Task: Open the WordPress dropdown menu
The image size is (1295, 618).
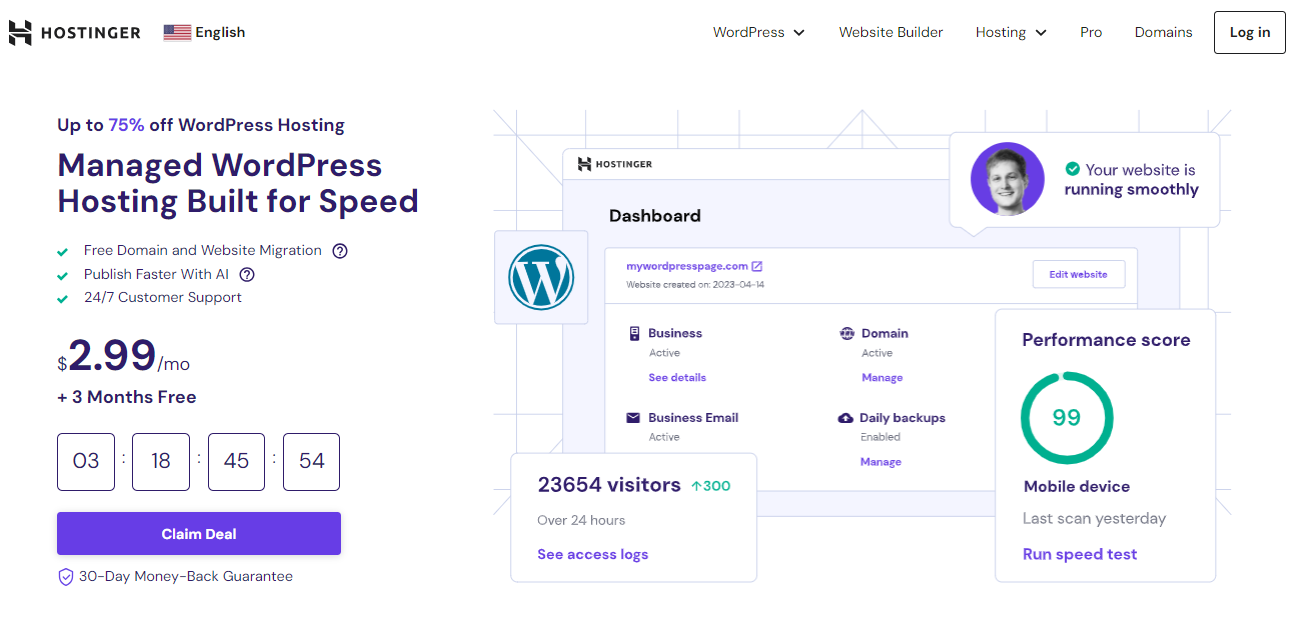Action: pyautogui.click(x=758, y=32)
